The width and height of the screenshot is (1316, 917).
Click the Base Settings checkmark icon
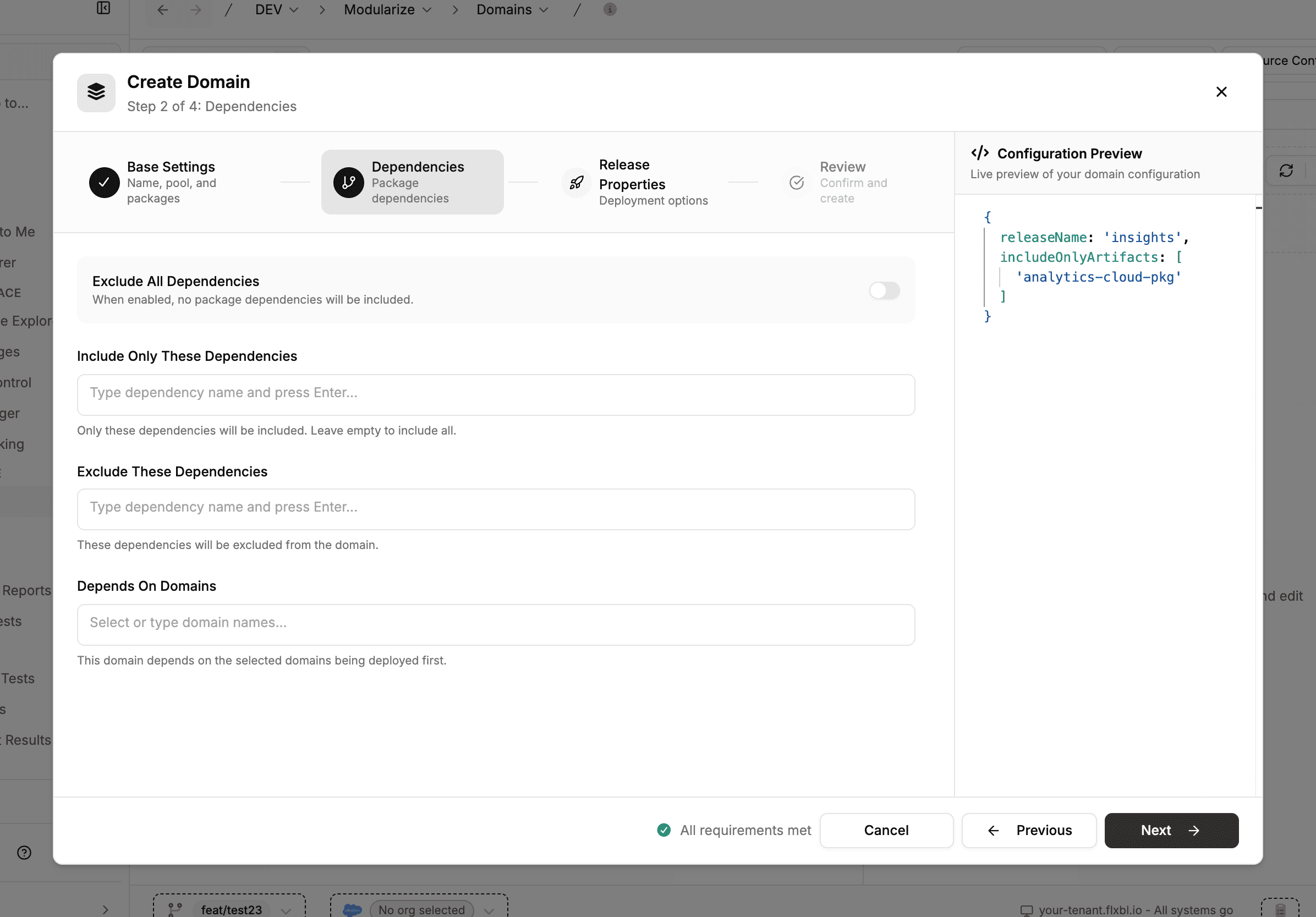(x=105, y=182)
